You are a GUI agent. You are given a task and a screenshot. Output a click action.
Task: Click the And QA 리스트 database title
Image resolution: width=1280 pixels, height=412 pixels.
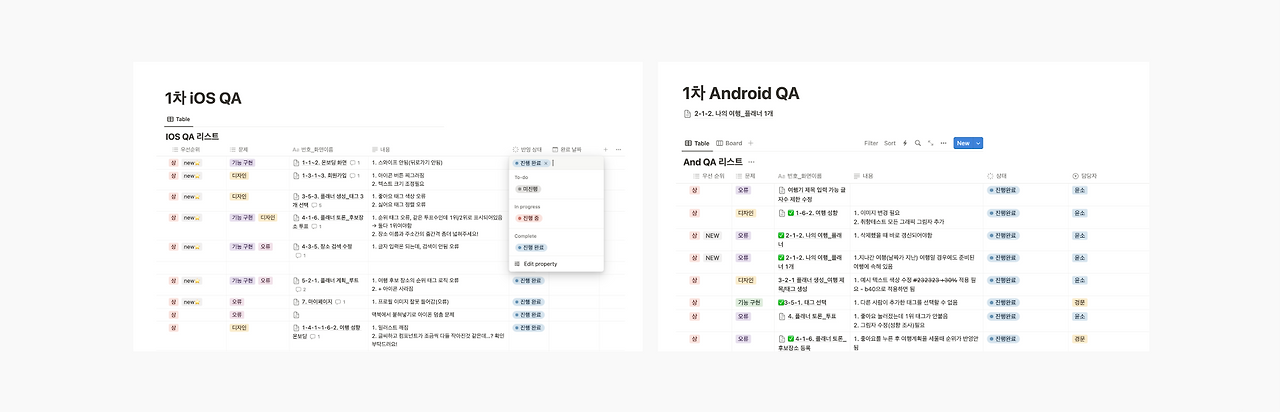[713, 161]
